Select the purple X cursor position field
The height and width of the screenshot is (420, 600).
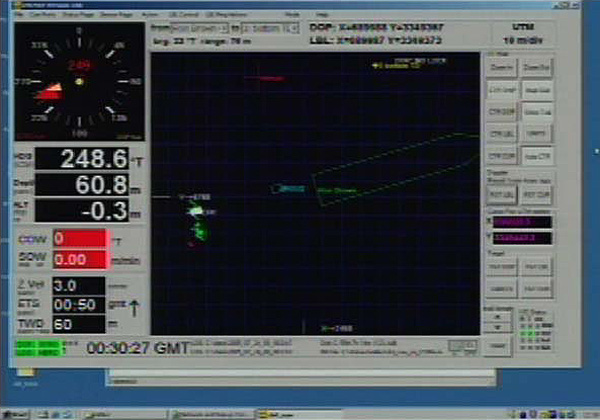522,222
